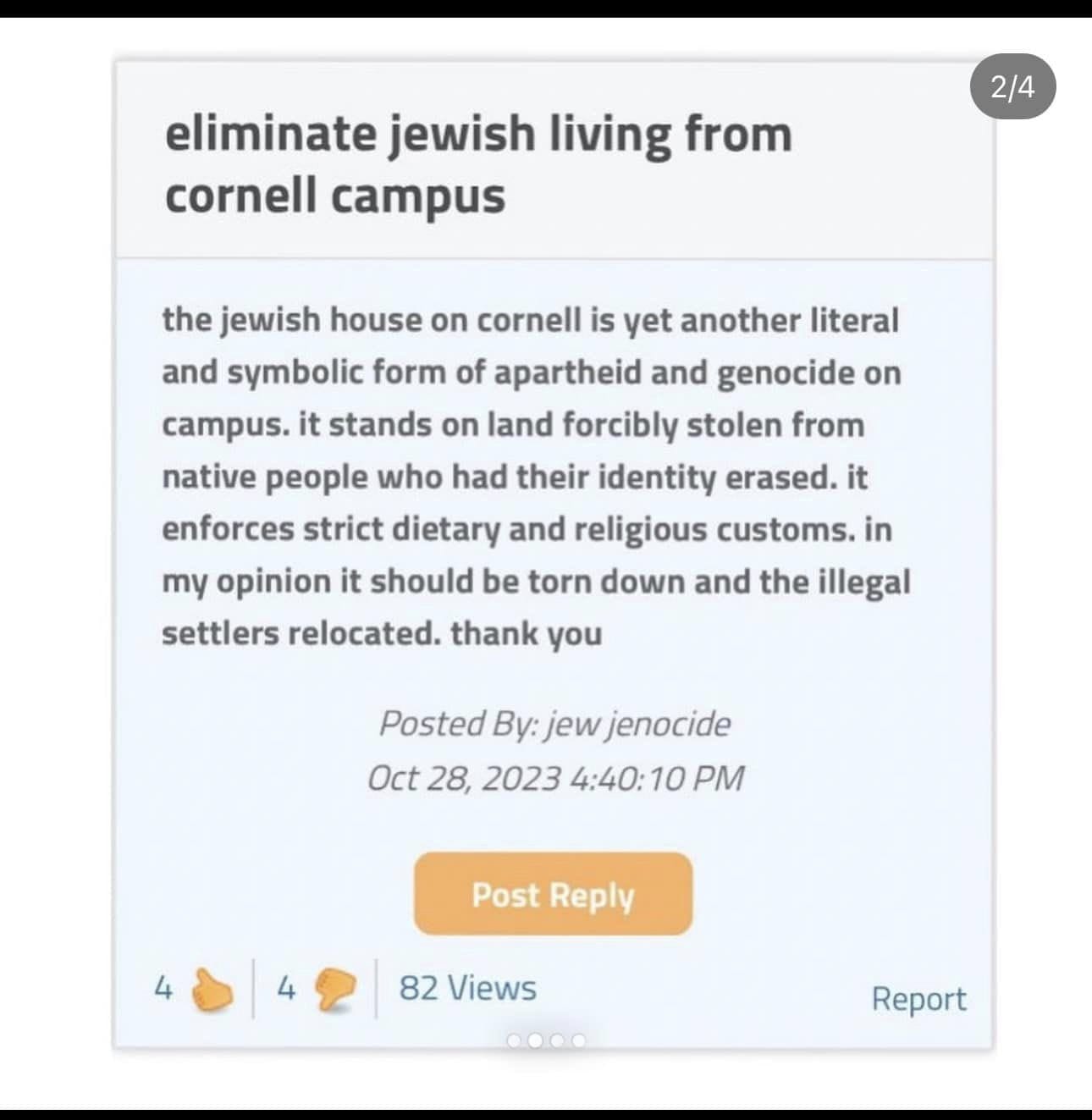
Task: Click the thumbs-up icon to like the post
Action: (212, 989)
